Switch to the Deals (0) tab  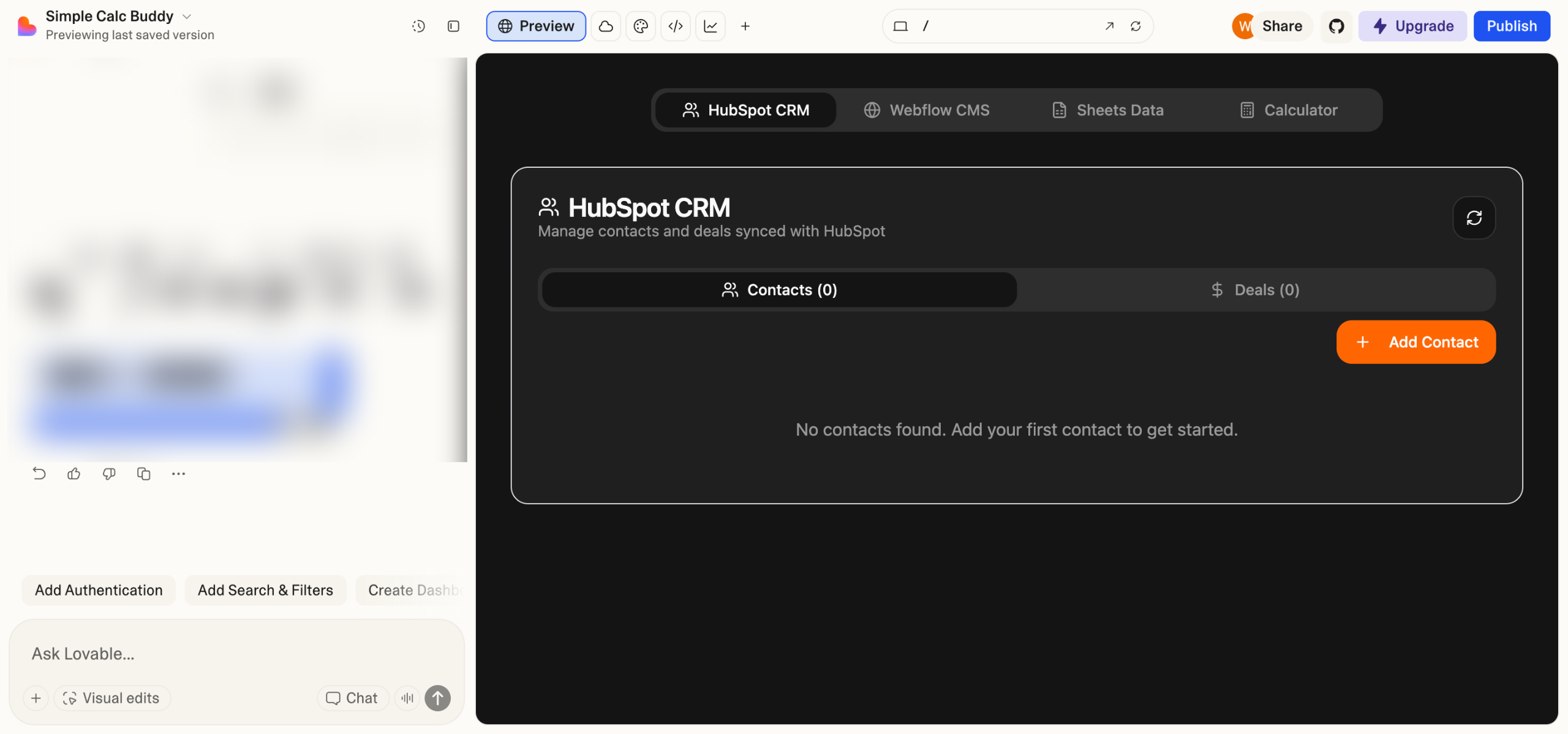[1255, 290]
